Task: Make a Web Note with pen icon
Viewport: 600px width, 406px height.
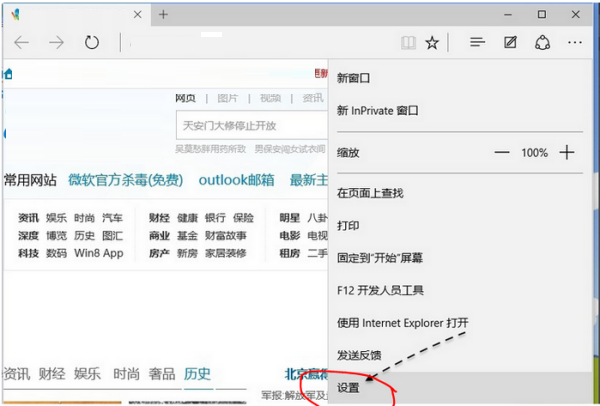Action: pos(510,43)
